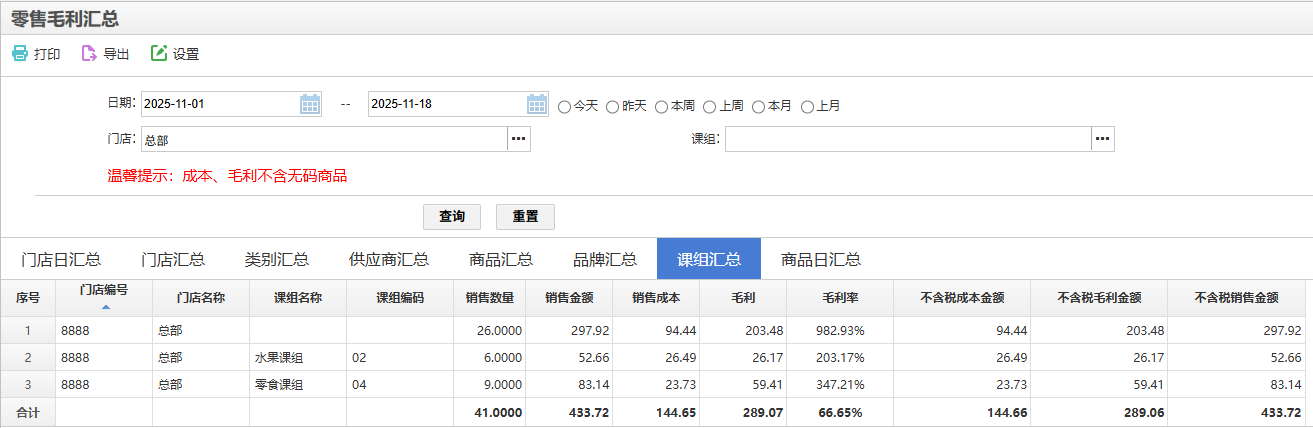Click the print (打印) printer icon
1313x428 pixels.
tap(20, 54)
